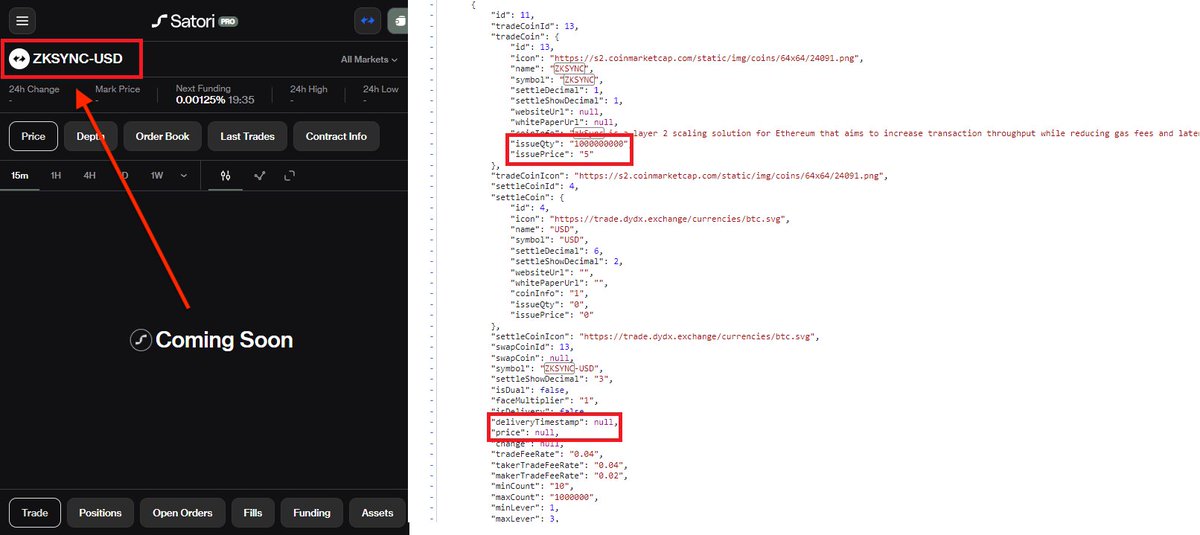Select the ZKSYNC-USD market title
The image size is (1200, 535).
(x=78, y=60)
